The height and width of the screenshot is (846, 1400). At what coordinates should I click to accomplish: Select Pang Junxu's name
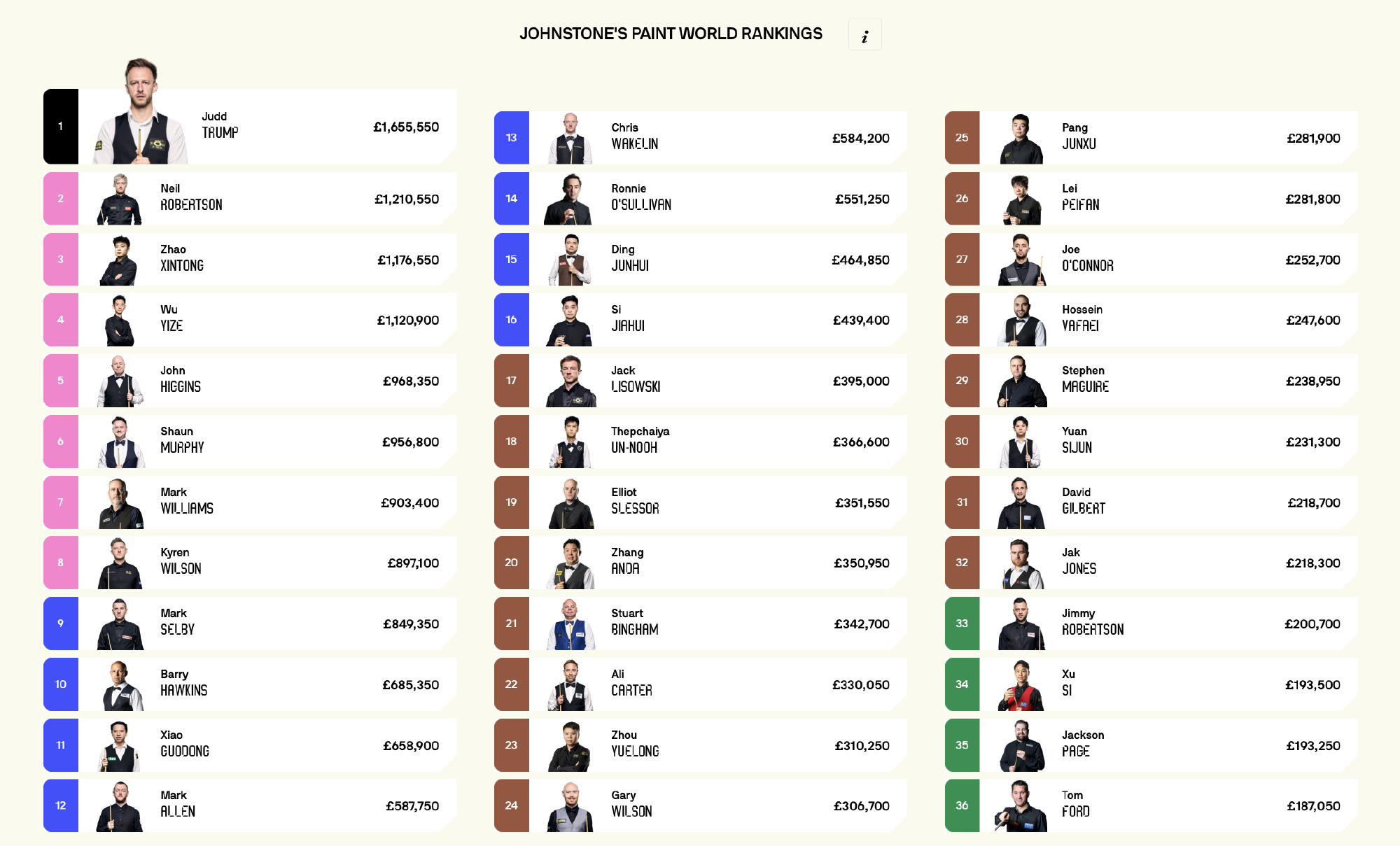1079,136
